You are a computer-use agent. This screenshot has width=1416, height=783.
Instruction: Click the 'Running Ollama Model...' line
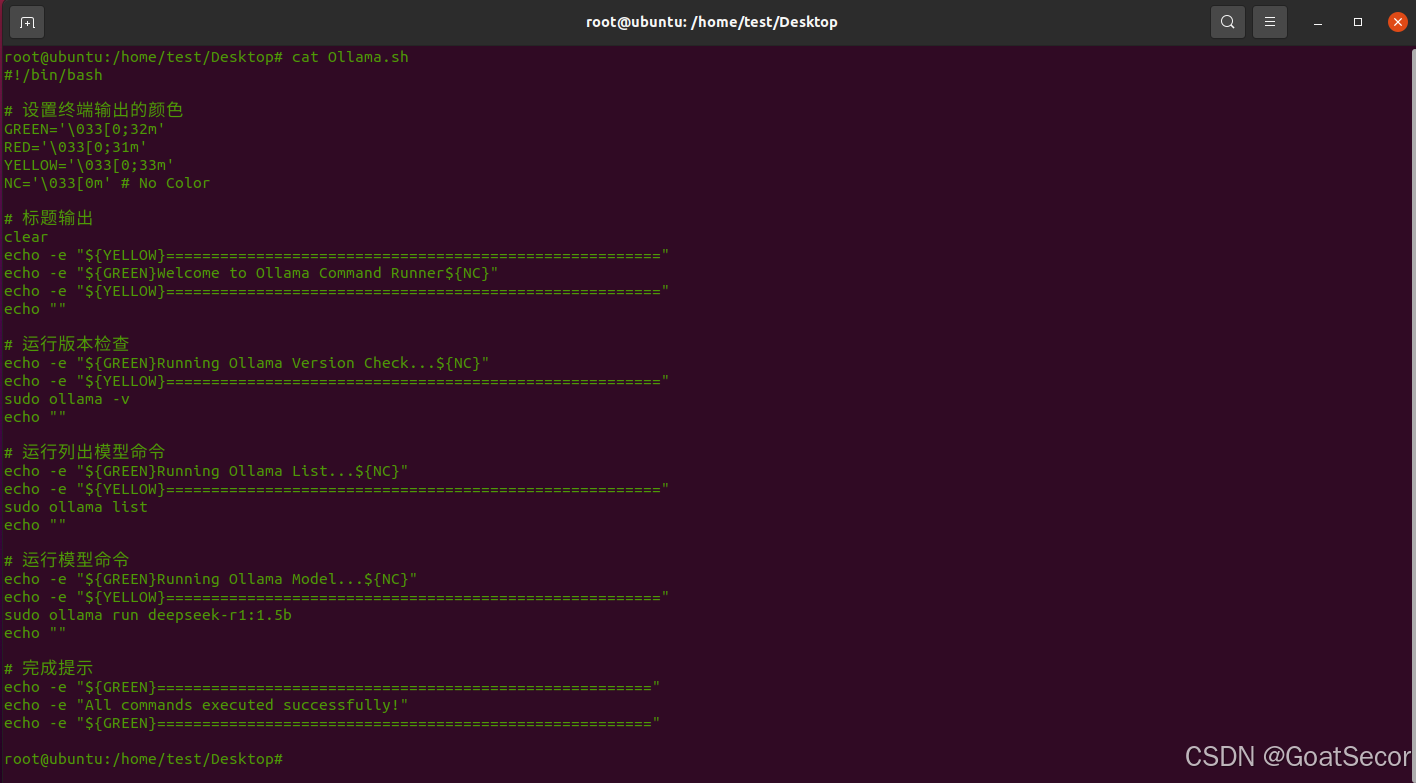coord(211,579)
